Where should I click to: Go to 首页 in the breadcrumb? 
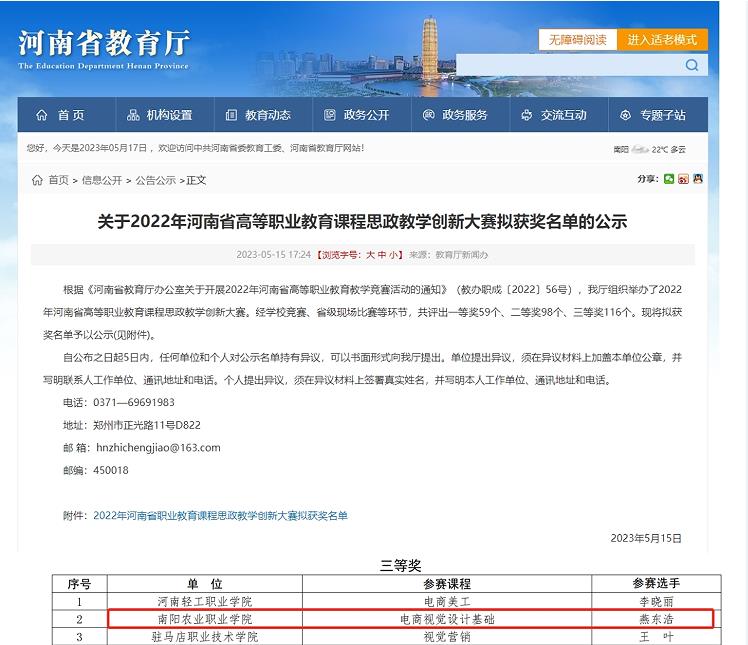59,180
